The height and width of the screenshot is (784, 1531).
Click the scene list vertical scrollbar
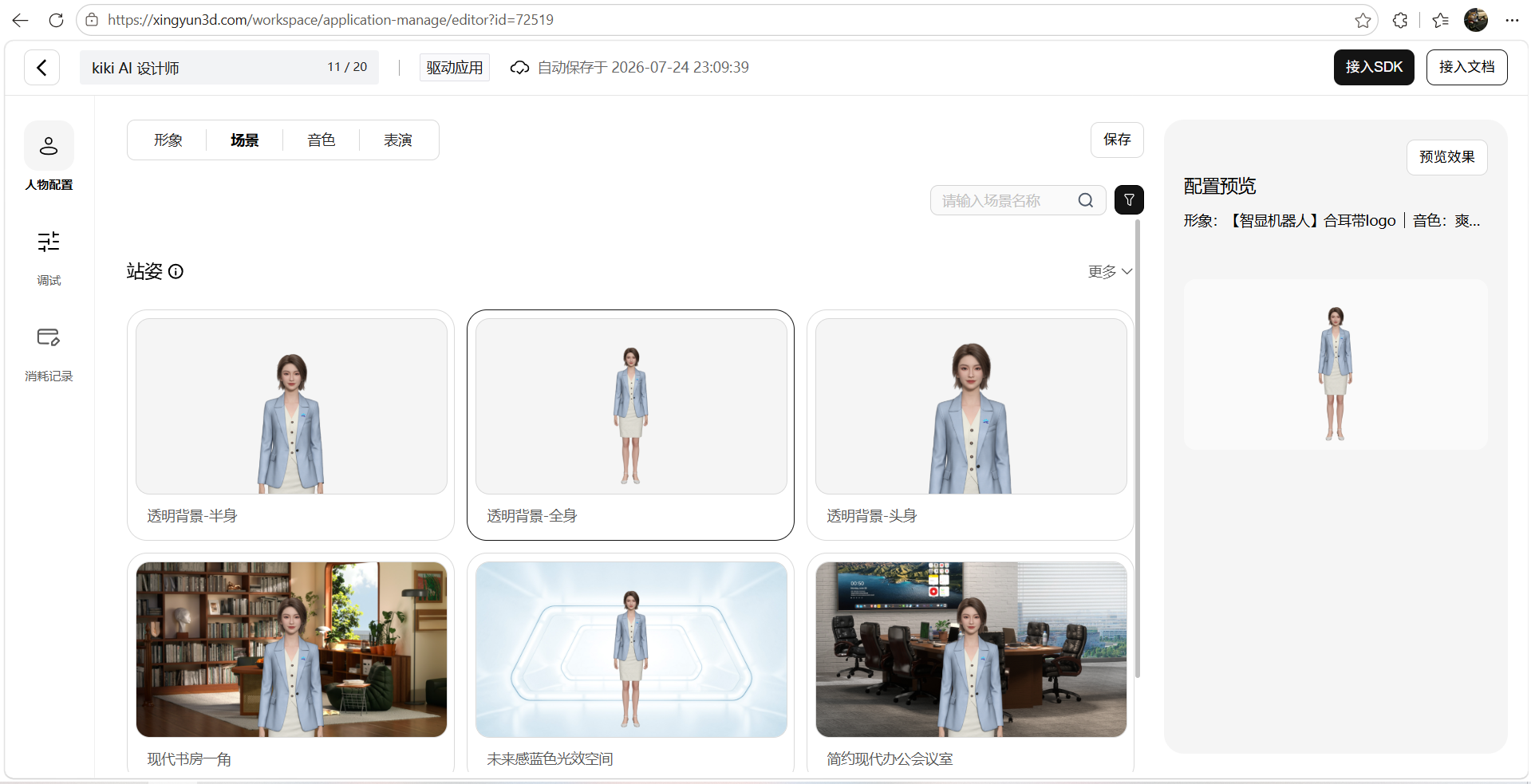point(1138,449)
